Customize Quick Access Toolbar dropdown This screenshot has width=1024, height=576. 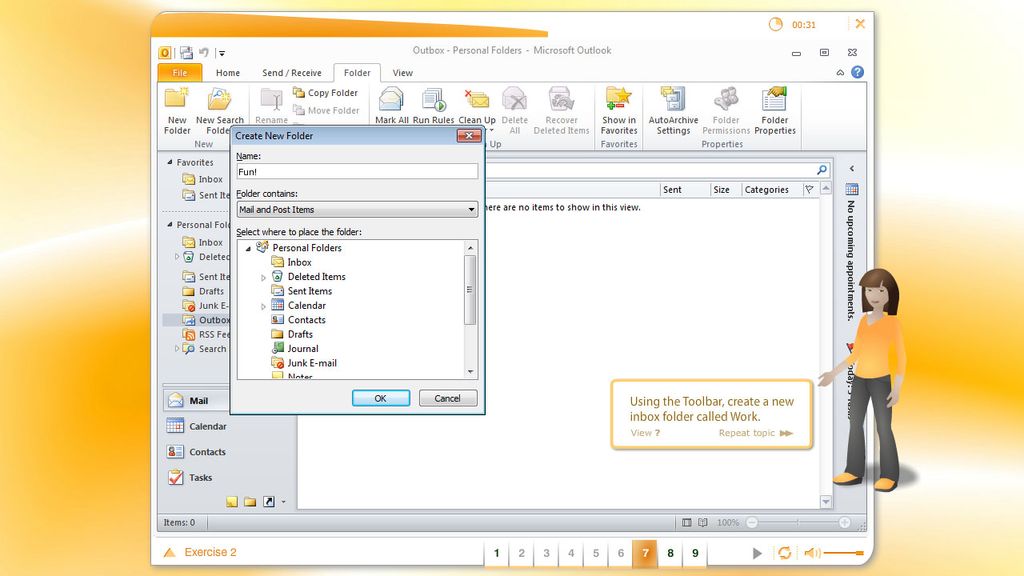[x=221, y=53]
